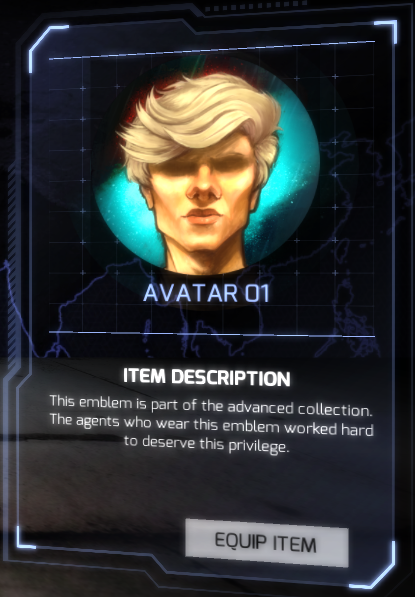Click the horizontal divider line above avatar
The height and width of the screenshot is (597, 415).
(212, 50)
